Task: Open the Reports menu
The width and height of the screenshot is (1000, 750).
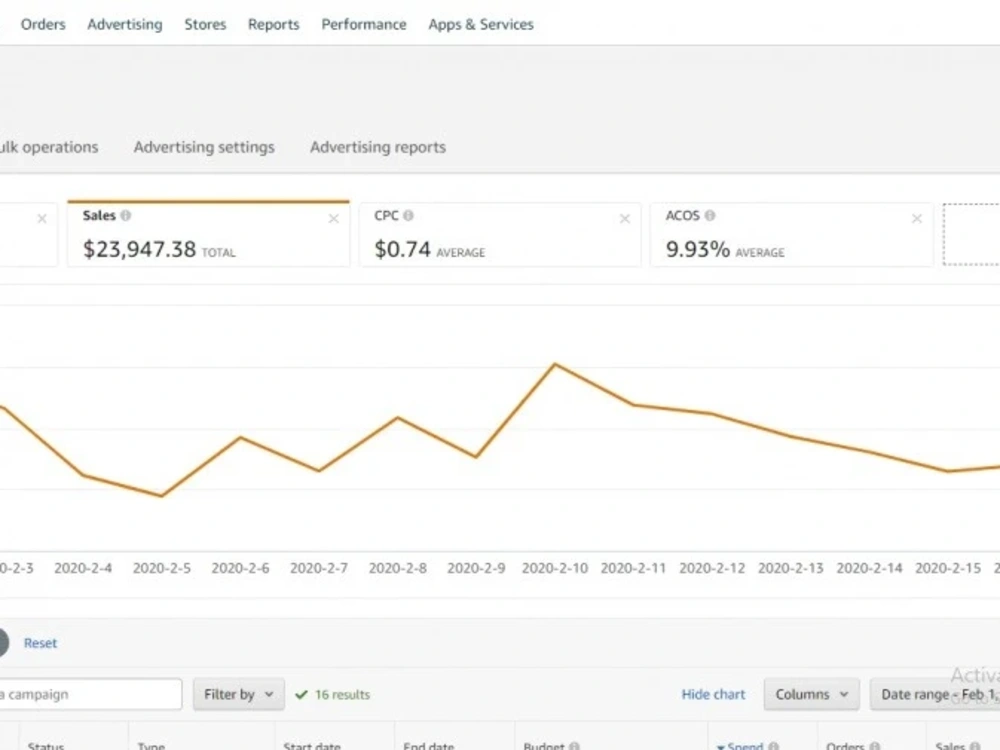Action: pos(274,24)
